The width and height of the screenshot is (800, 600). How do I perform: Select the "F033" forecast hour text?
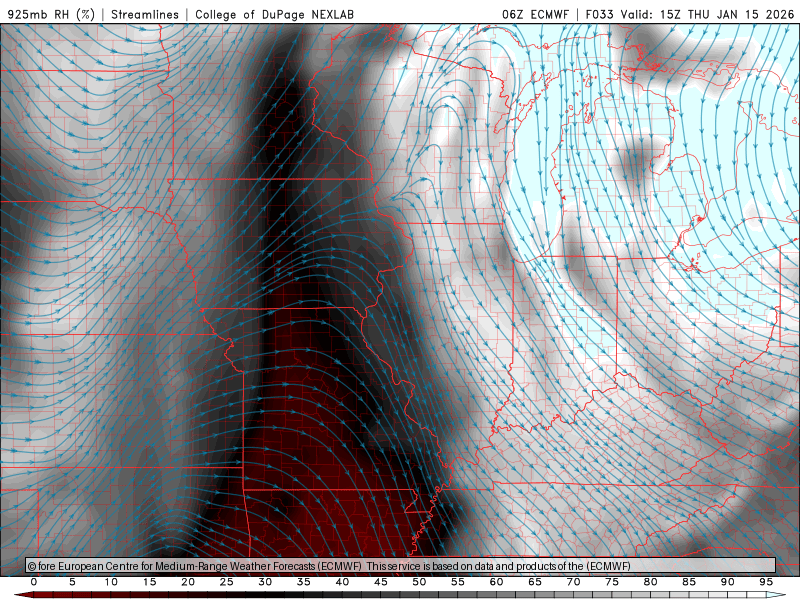600,14
